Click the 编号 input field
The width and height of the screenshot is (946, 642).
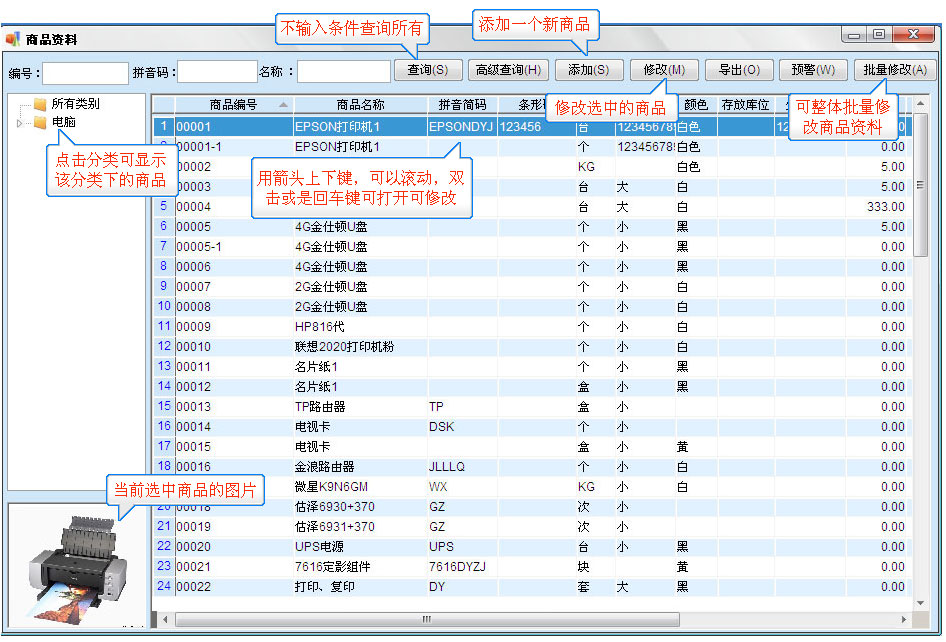point(85,72)
